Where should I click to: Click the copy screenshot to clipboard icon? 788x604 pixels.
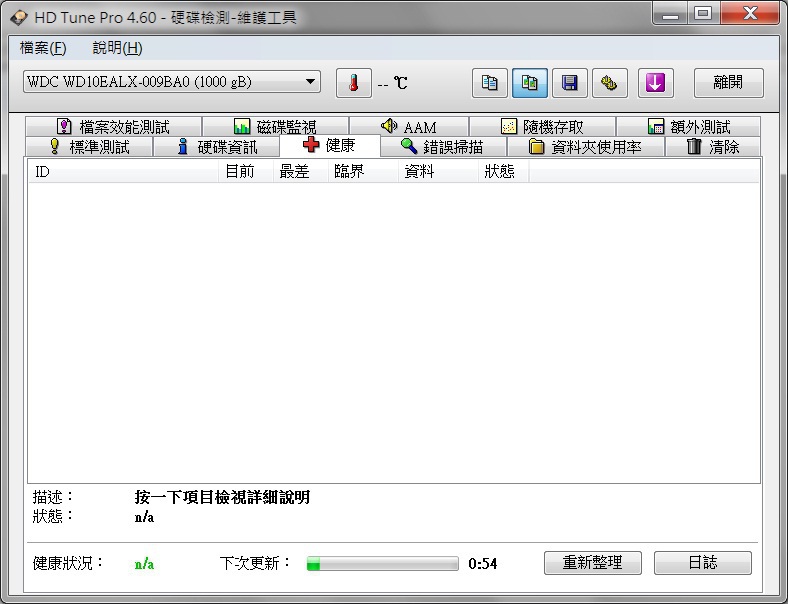[530, 83]
